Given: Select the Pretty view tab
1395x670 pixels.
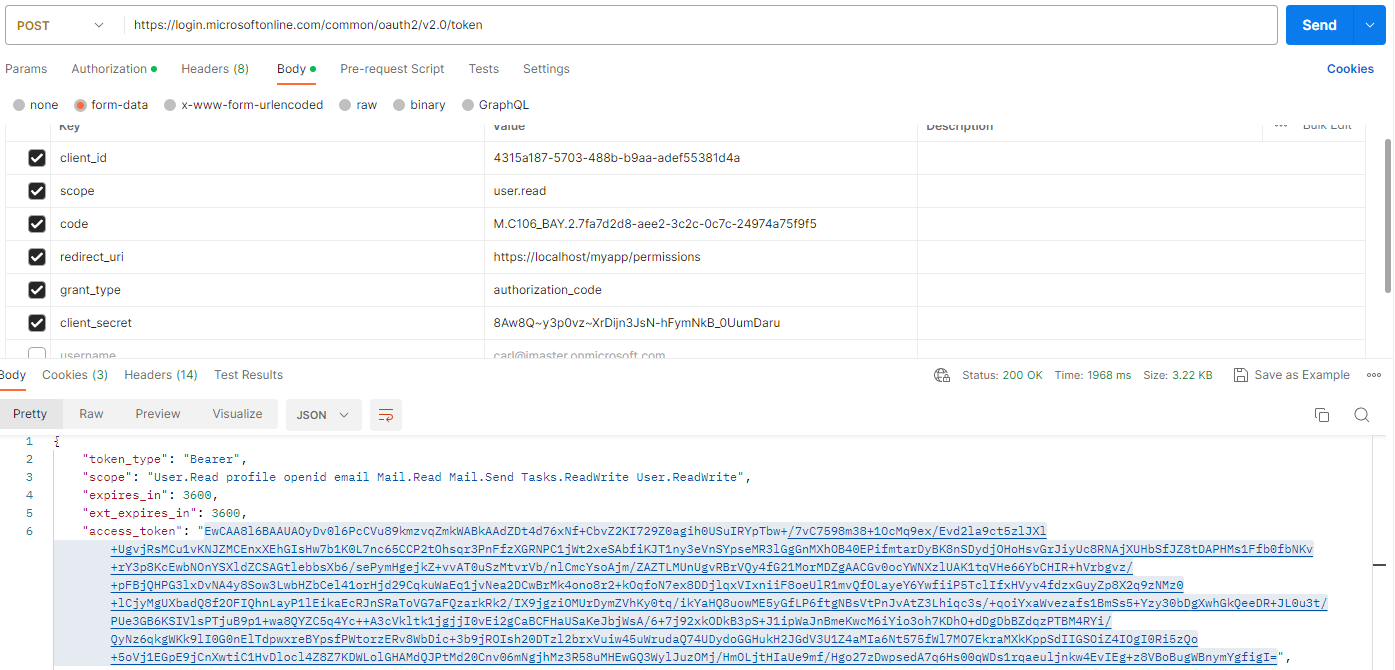Looking at the screenshot, I should (30, 414).
